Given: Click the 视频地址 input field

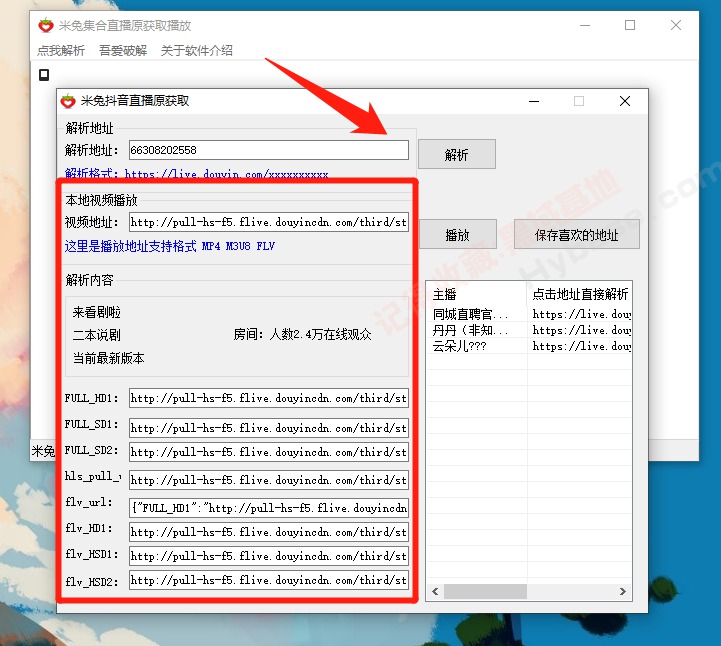Looking at the screenshot, I should (x=269, y=222).
